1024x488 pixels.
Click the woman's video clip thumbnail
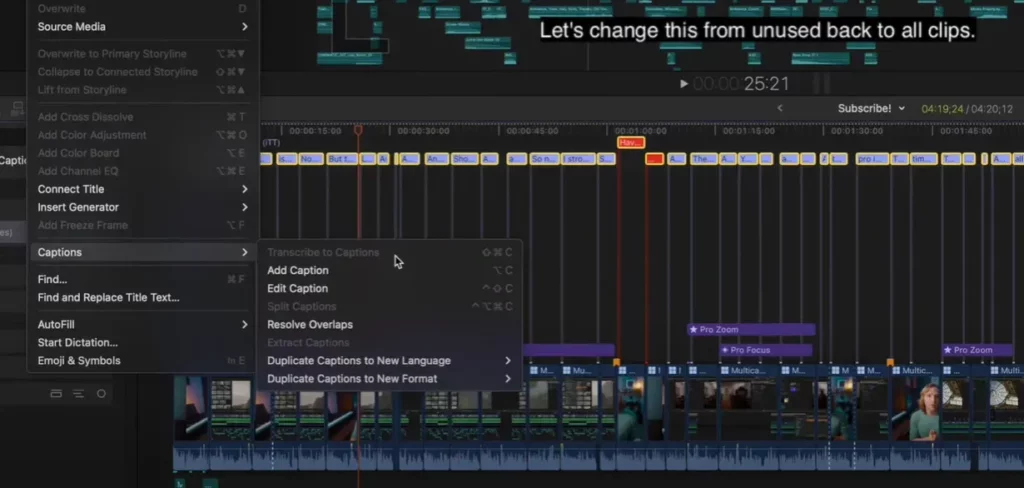point(925,410)
